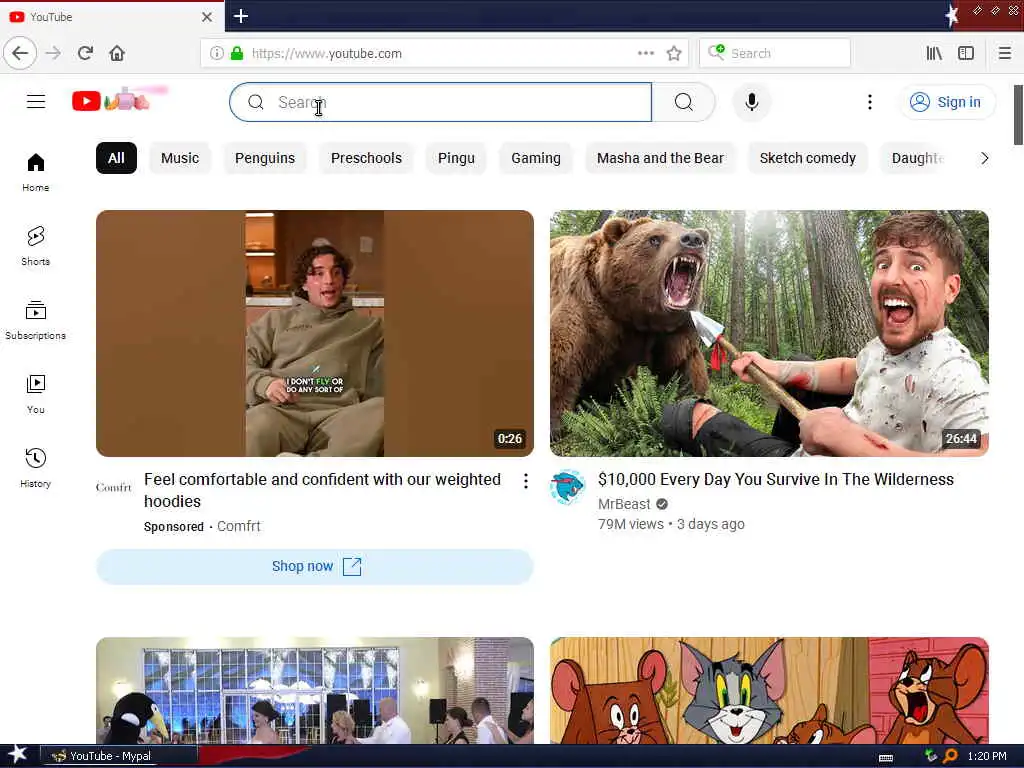Open History from sidebar
This screenshot has height=768, width=1024.
36,468
